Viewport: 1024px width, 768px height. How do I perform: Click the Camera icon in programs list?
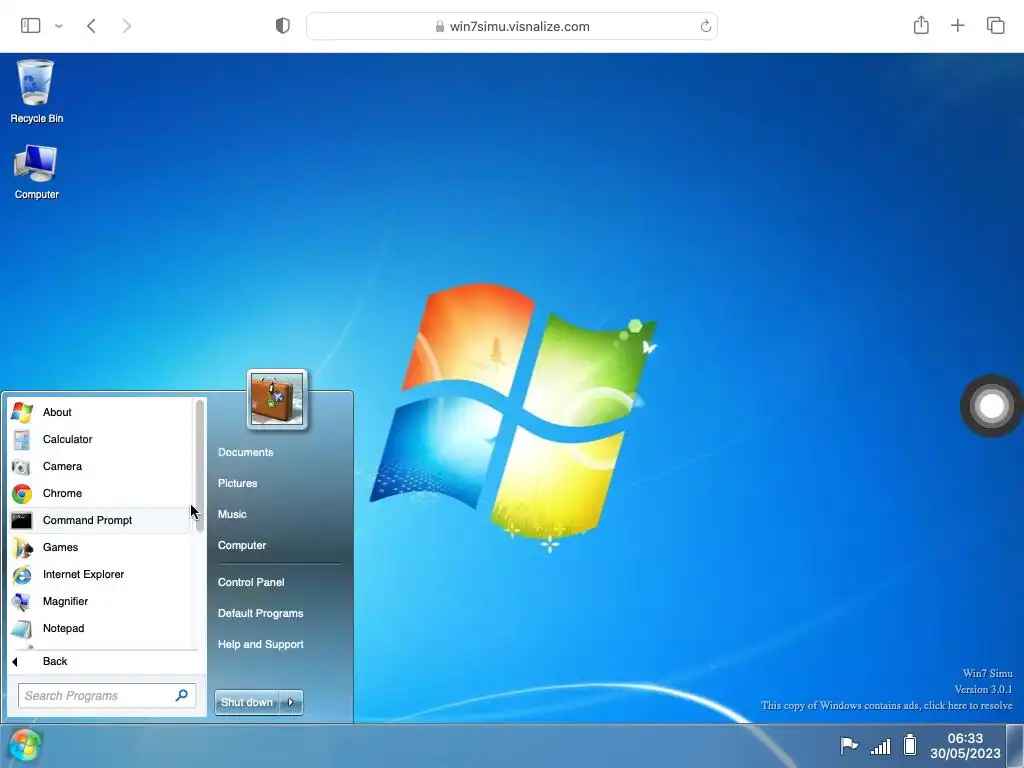(22, 466)
